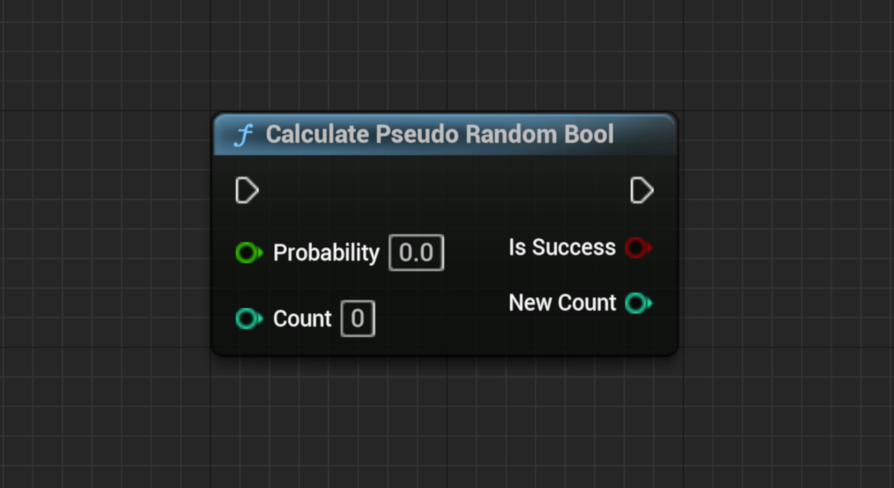Screen dimensions: 894x488
Task: Click the New Count pin label
Action: click(562, 303)
